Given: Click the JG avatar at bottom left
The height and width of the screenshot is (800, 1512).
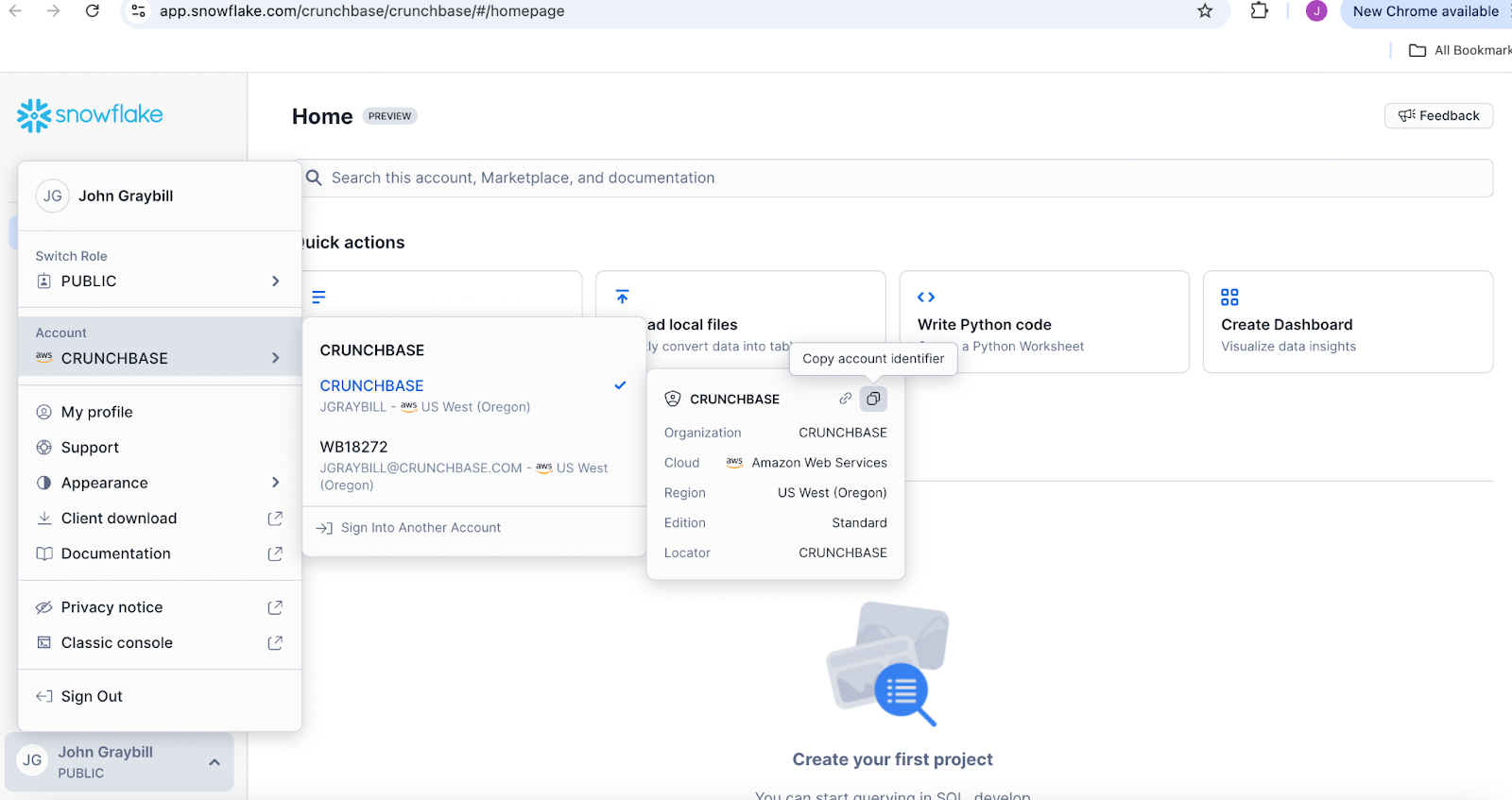Looking at the screenshot, I should point(32,760).
